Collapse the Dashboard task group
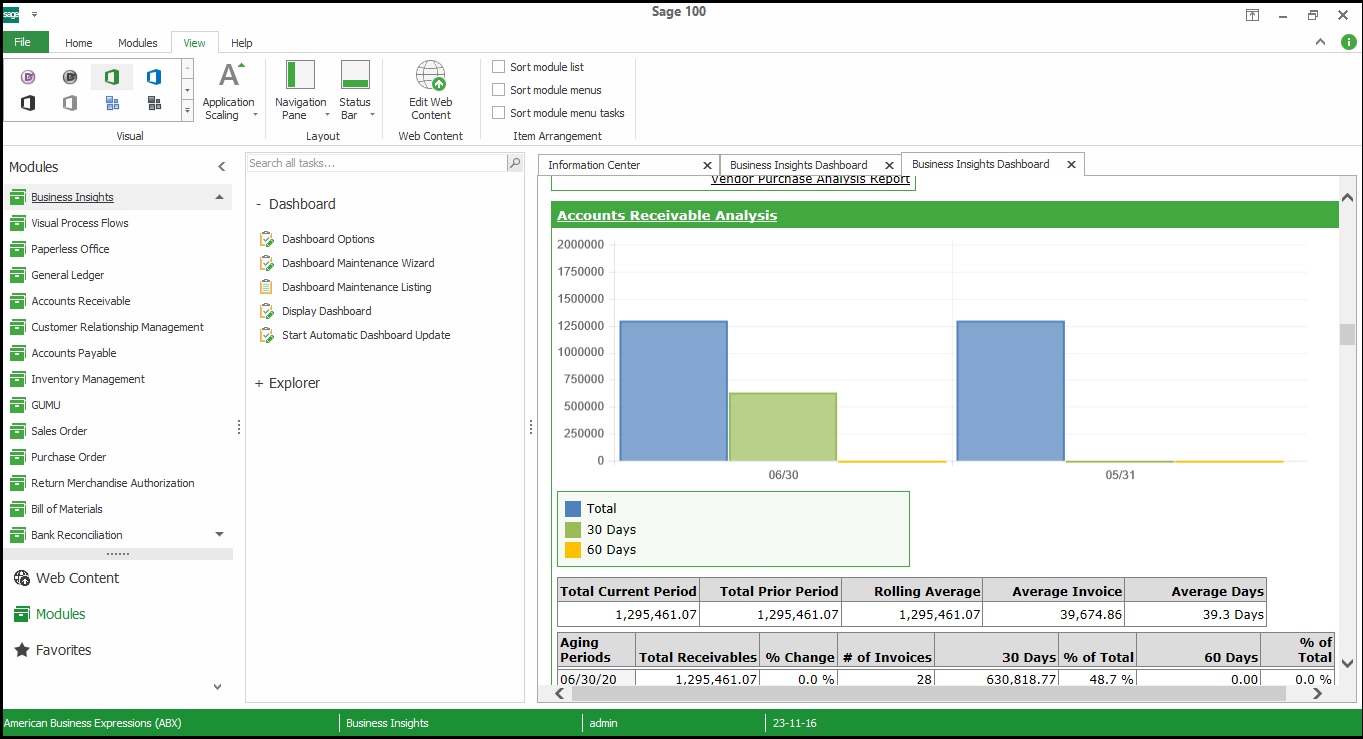Image resolution: width=1363 pixels, height=739 pixels. pos(259,204)
